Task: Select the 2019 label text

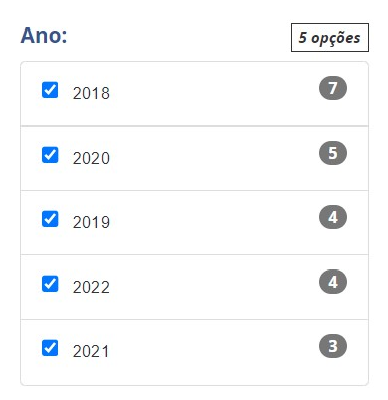Action: coord(91,222)
